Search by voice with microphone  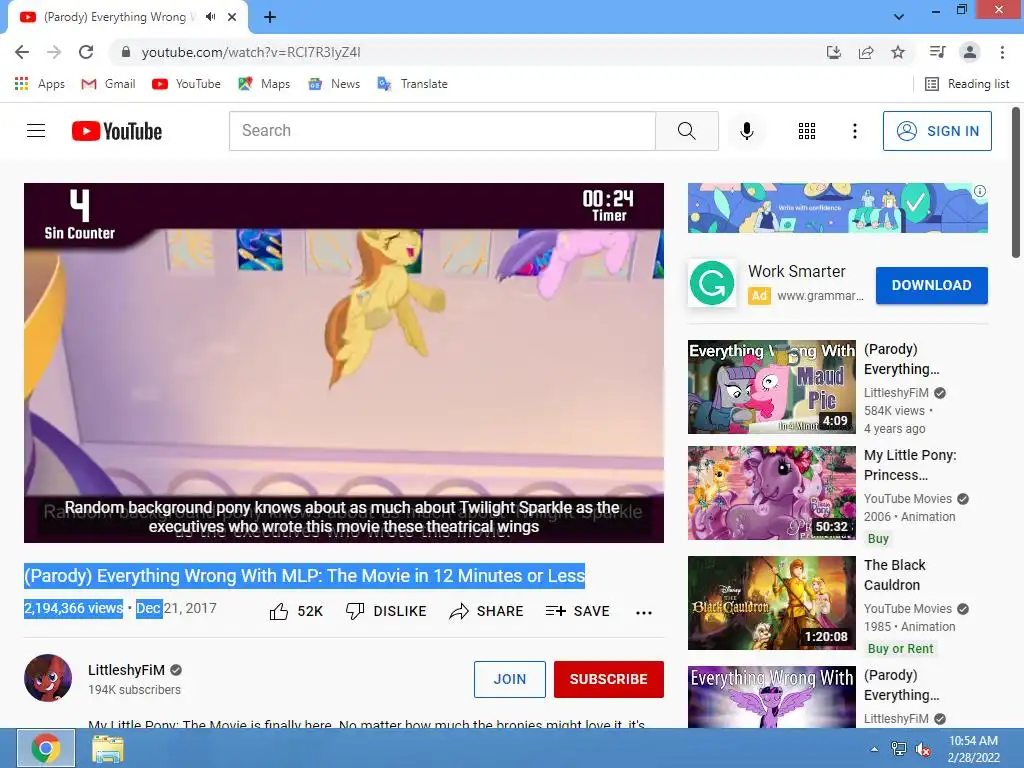coord(746,131)
